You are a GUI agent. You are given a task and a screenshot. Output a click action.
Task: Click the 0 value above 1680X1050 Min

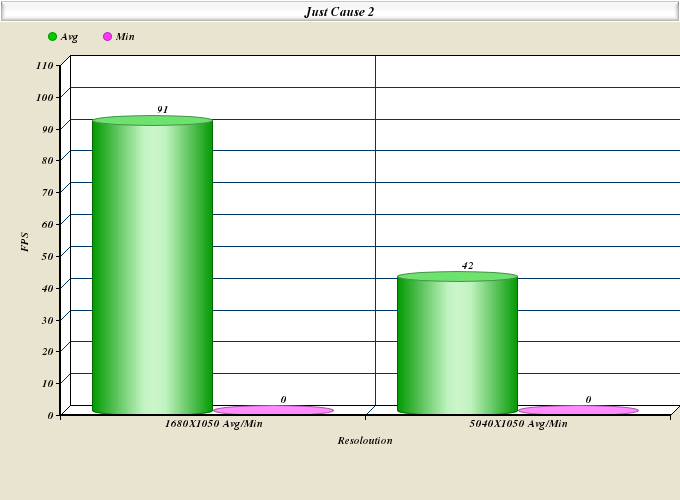[284, 399]
